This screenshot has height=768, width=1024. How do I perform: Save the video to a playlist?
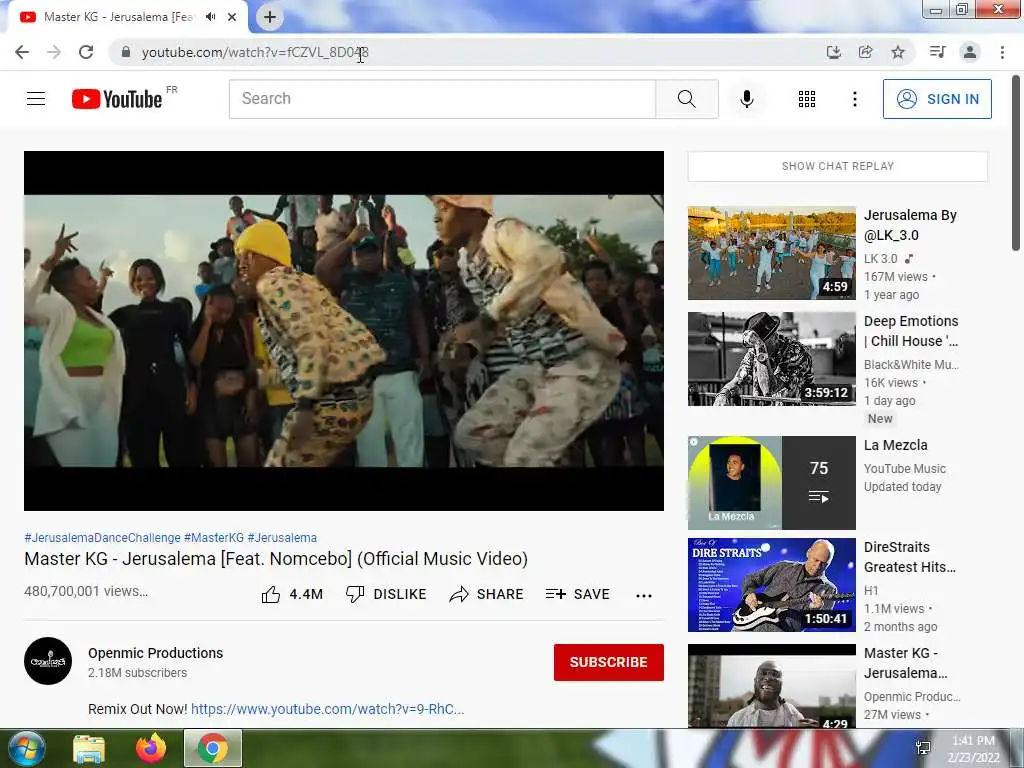click(x=578, y=594)
